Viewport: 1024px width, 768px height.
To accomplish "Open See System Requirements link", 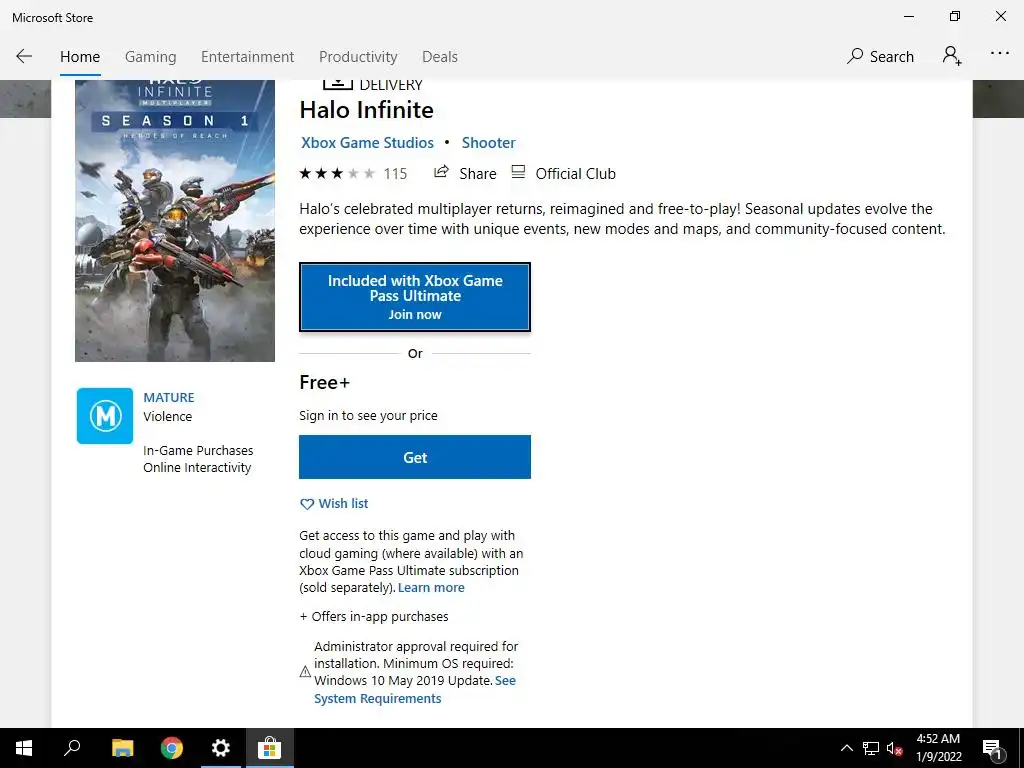I will pos(415,690).
